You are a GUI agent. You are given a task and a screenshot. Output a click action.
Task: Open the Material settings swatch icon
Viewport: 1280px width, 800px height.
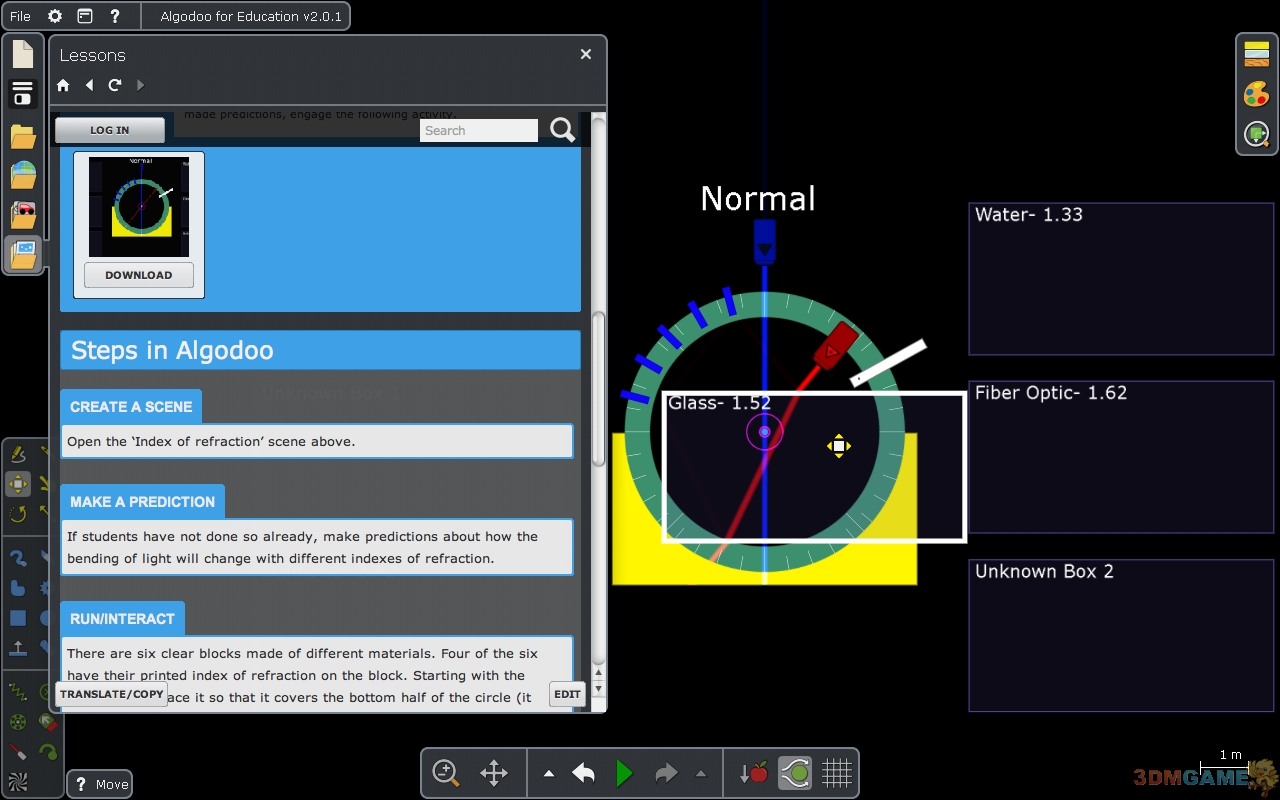[1256, 54]
